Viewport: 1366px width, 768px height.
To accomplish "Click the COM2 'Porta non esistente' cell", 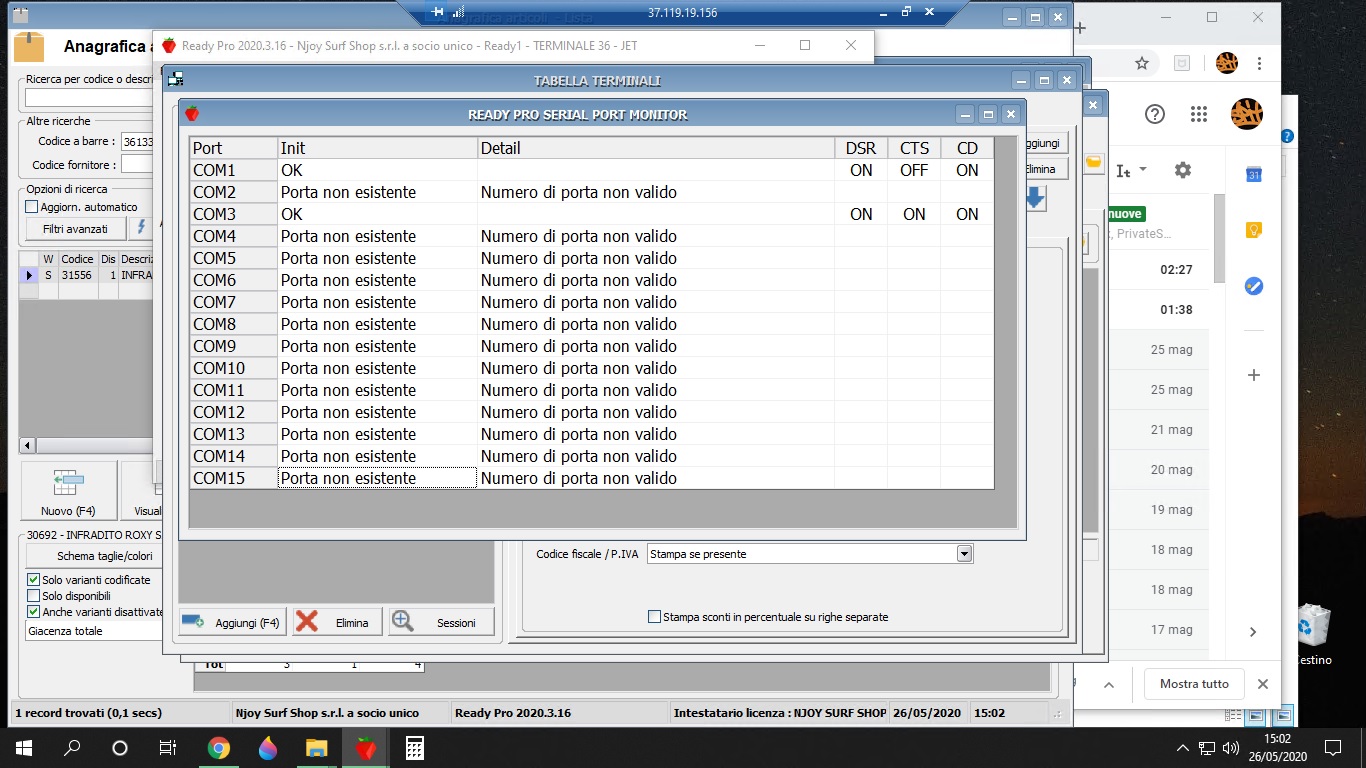I will pos(378,192).
